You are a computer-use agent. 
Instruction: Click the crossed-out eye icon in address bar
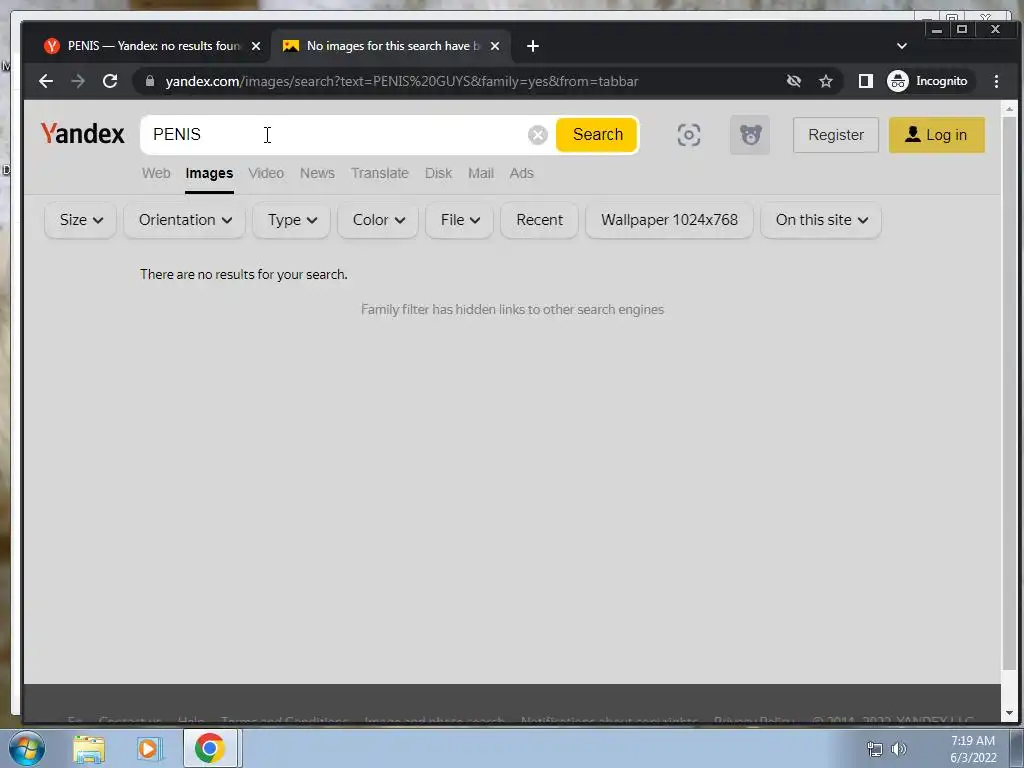coord(793,81)
